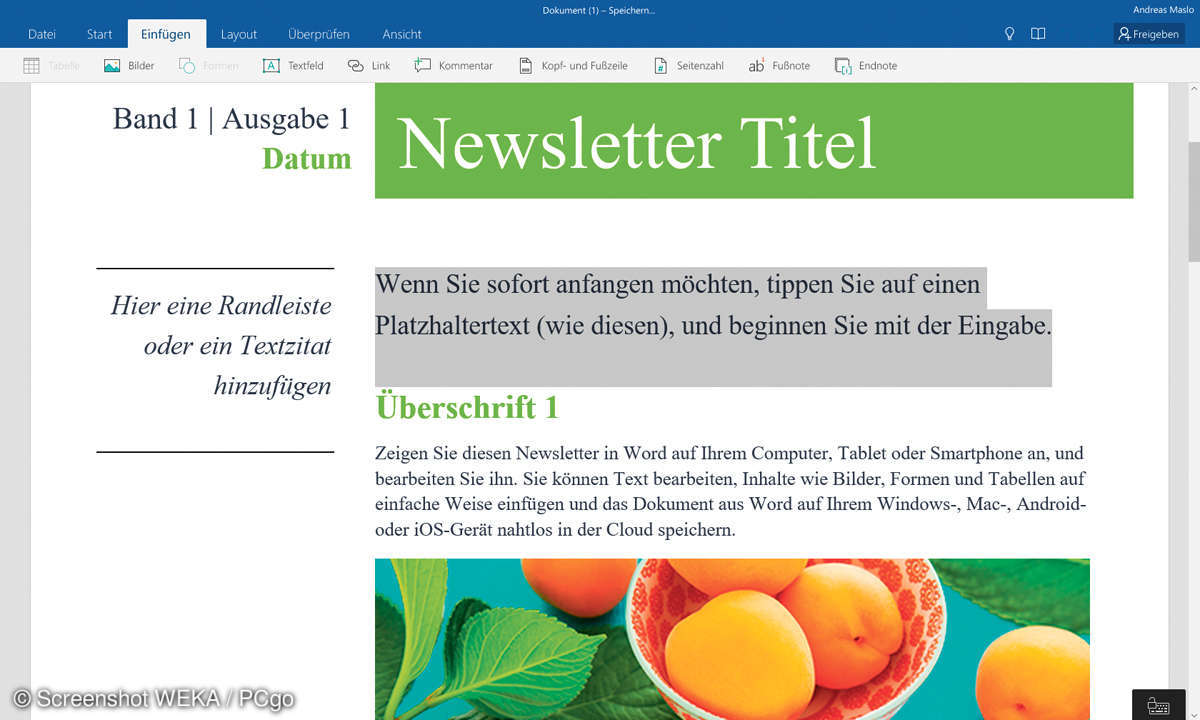Insert a Textfeld via its icon

click(x=271, y=66)
